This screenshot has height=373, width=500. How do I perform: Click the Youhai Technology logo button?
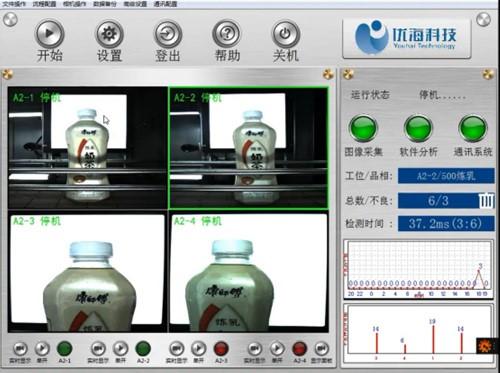tap(407, 38)
